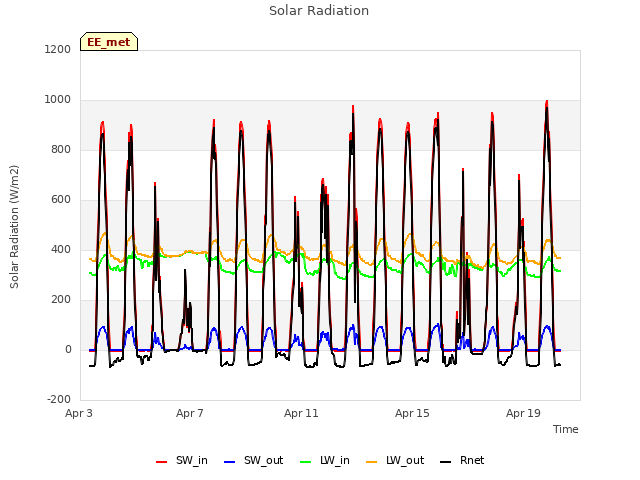This screenshot has height=480, width=640.
Task: Click the 1000 y-axis tick label
Action: [58, 100]
